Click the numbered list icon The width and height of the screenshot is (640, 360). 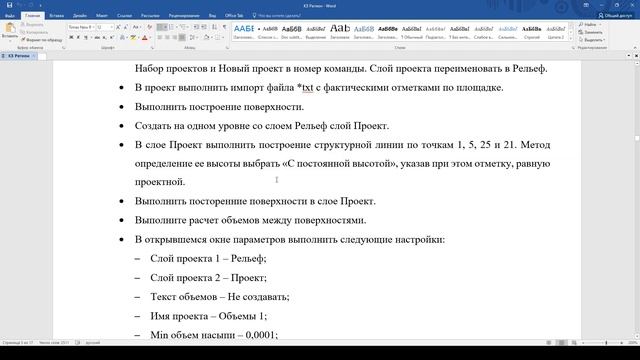tap(172, 27)
